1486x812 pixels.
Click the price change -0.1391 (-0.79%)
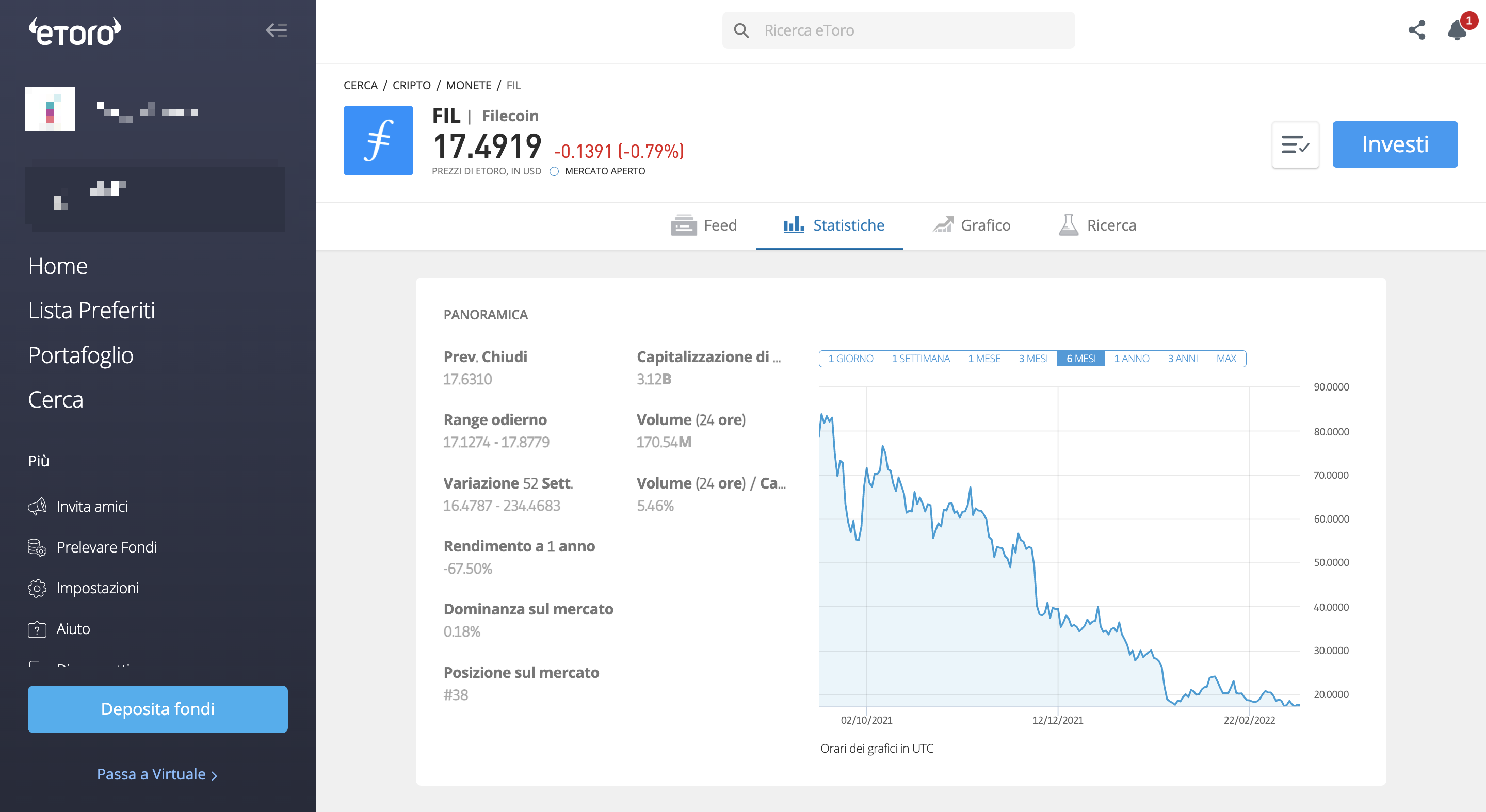click(x=619, y=151)
